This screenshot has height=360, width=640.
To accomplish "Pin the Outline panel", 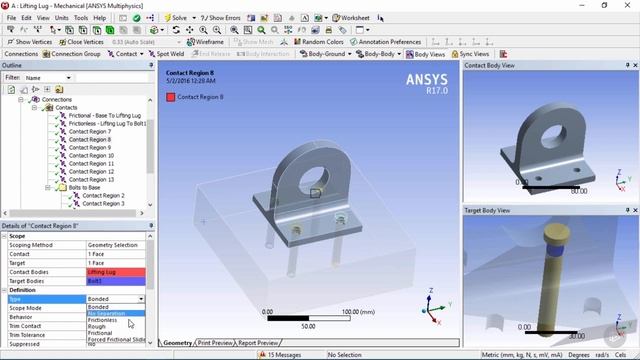I will [x=151, y=65].
